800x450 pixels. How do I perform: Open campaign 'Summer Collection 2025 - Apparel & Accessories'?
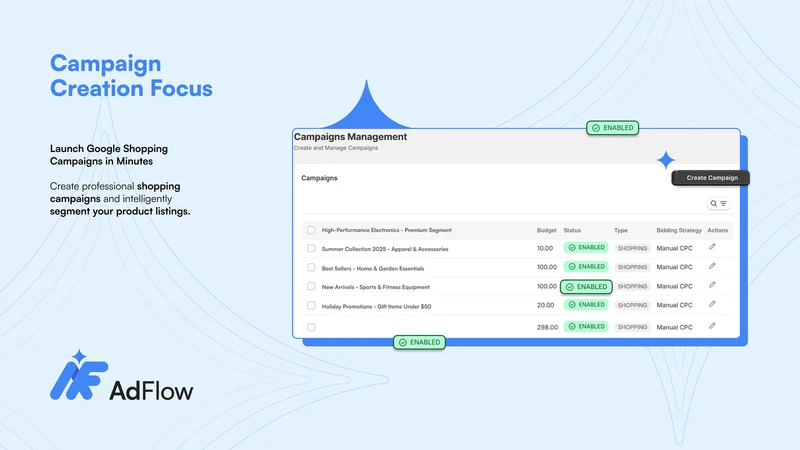tap(385, 249)
